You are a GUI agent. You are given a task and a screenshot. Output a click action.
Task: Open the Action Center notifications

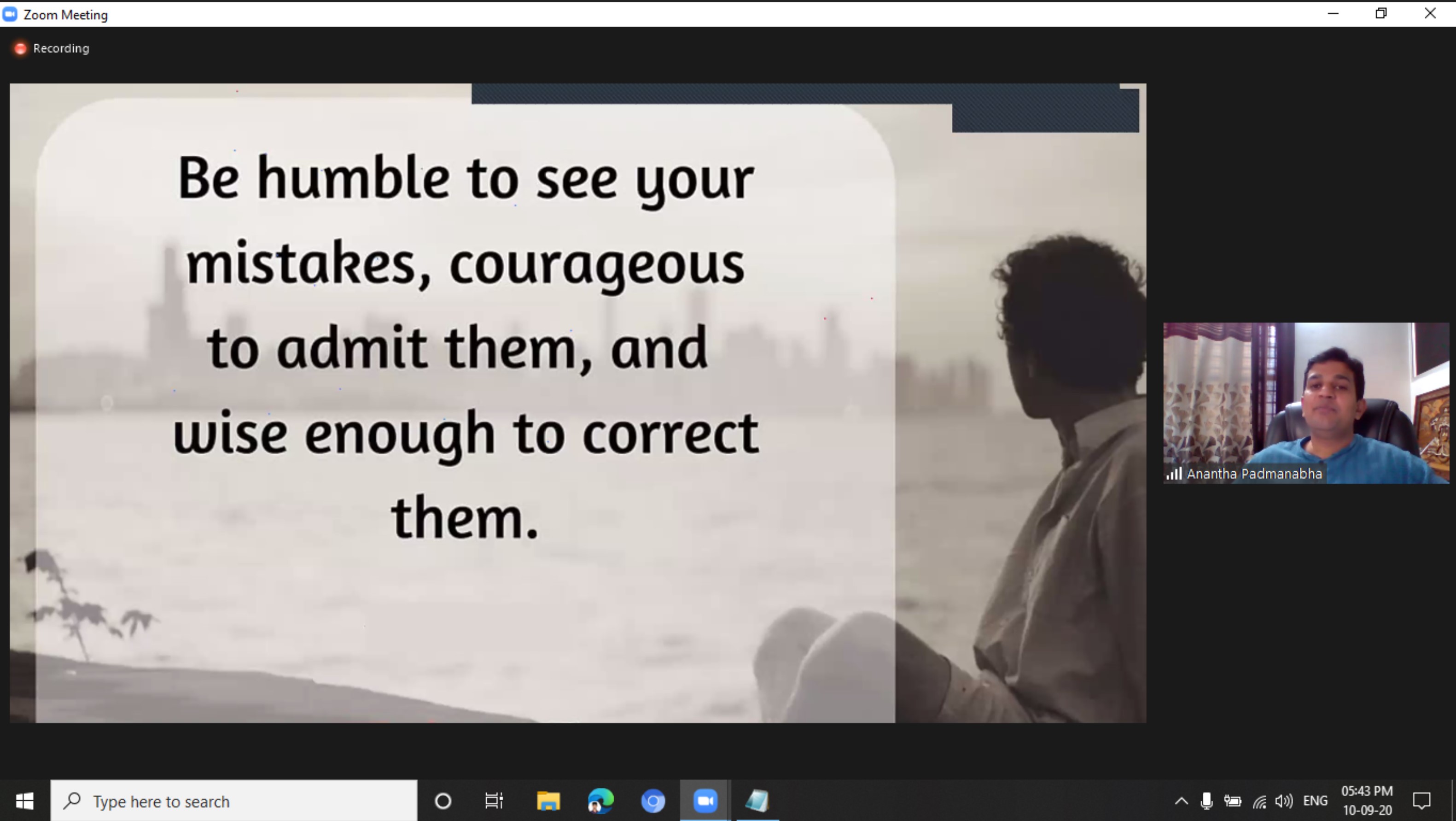pos(1421,801)
